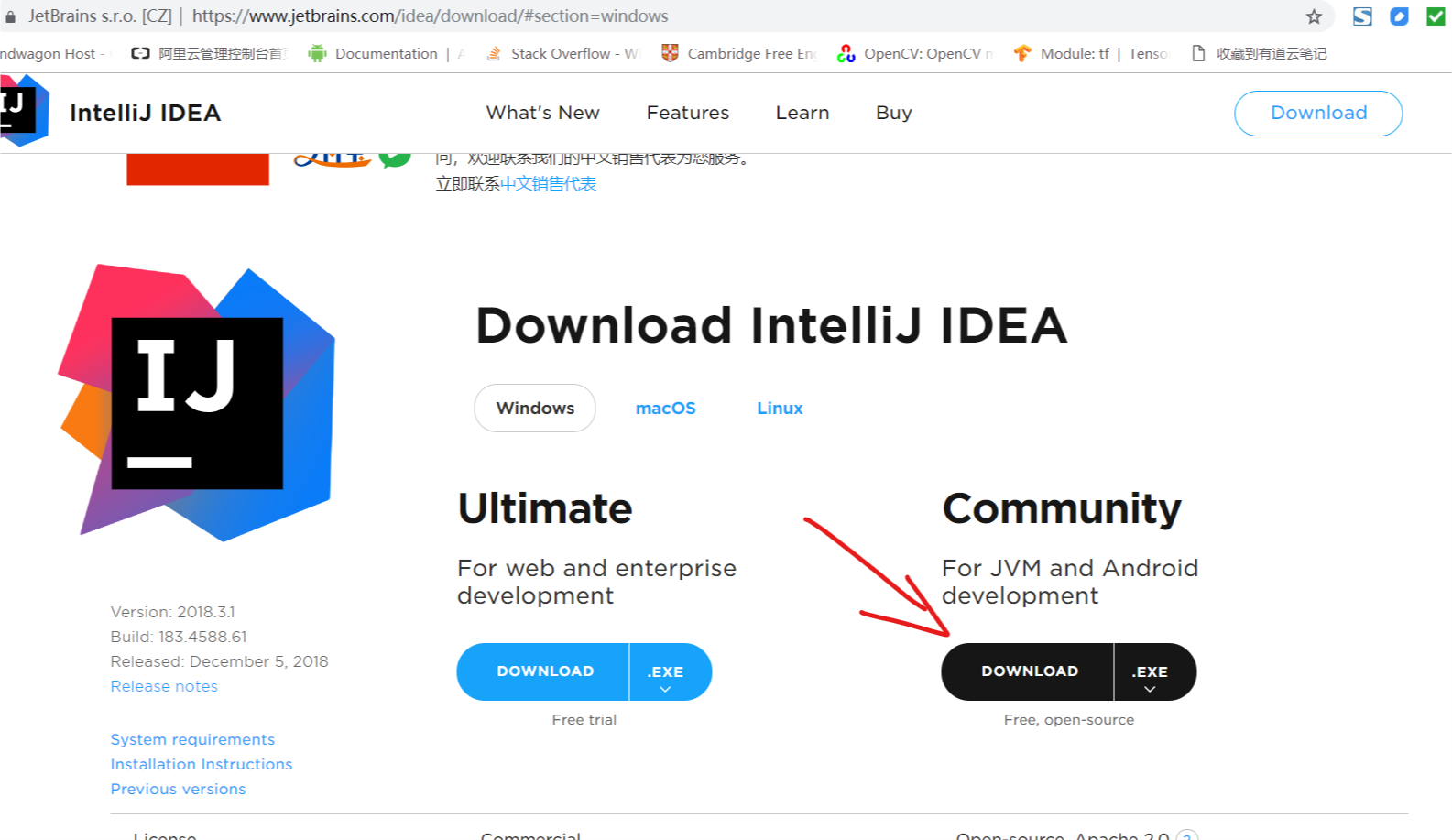The image size is (1452, 840).
Task: Click the Free trial caption
Action: point(584,720)
